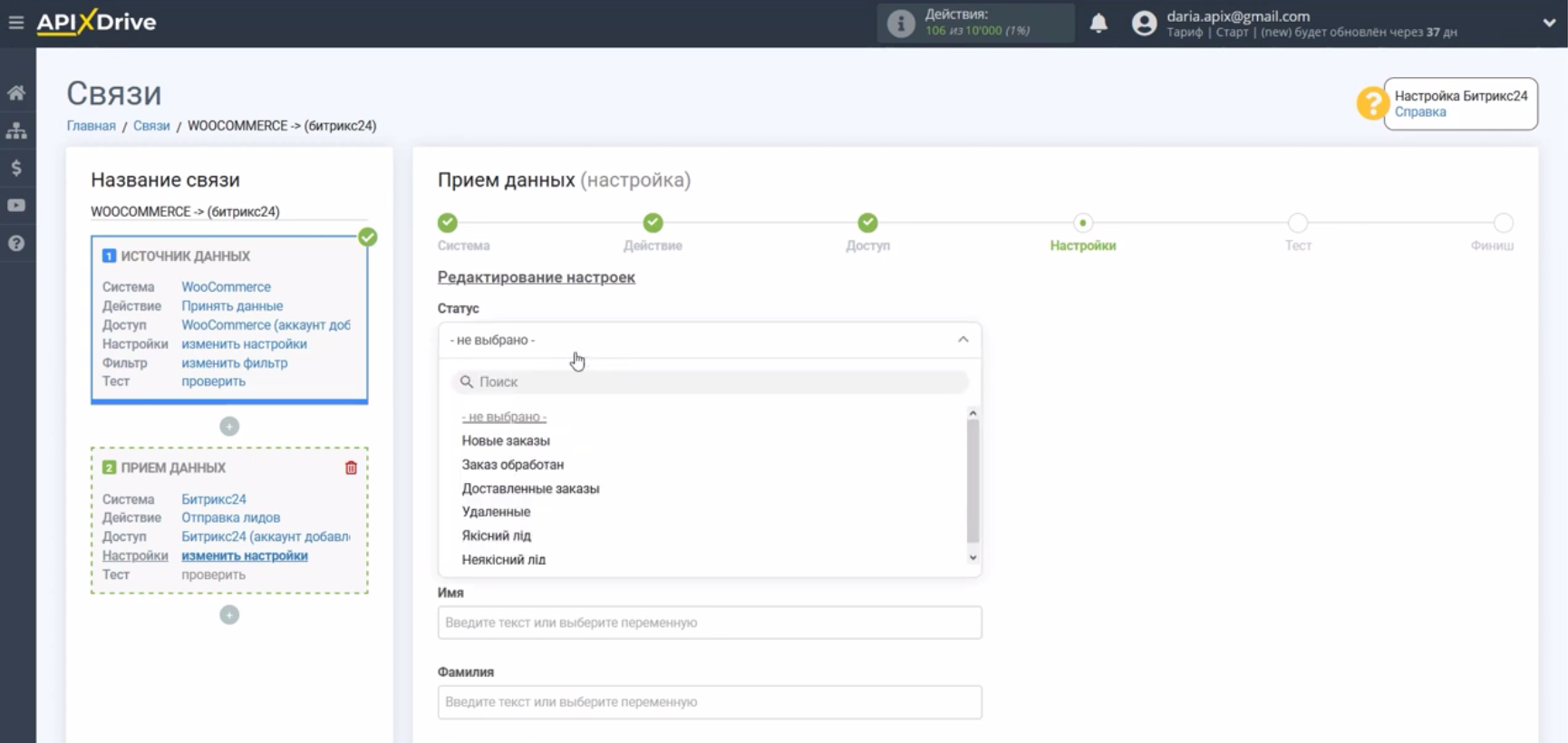Go to the Настройки step
This screenshot has width=1568, height=743.
point(1082,223)
